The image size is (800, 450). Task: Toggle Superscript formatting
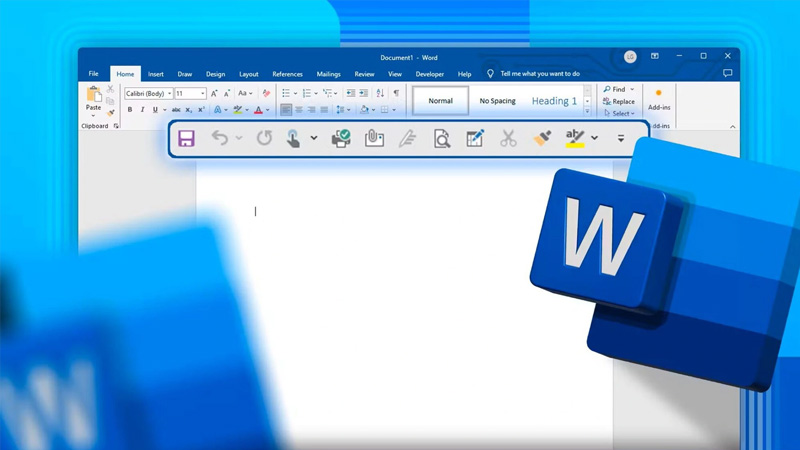[x=202, y=110]
